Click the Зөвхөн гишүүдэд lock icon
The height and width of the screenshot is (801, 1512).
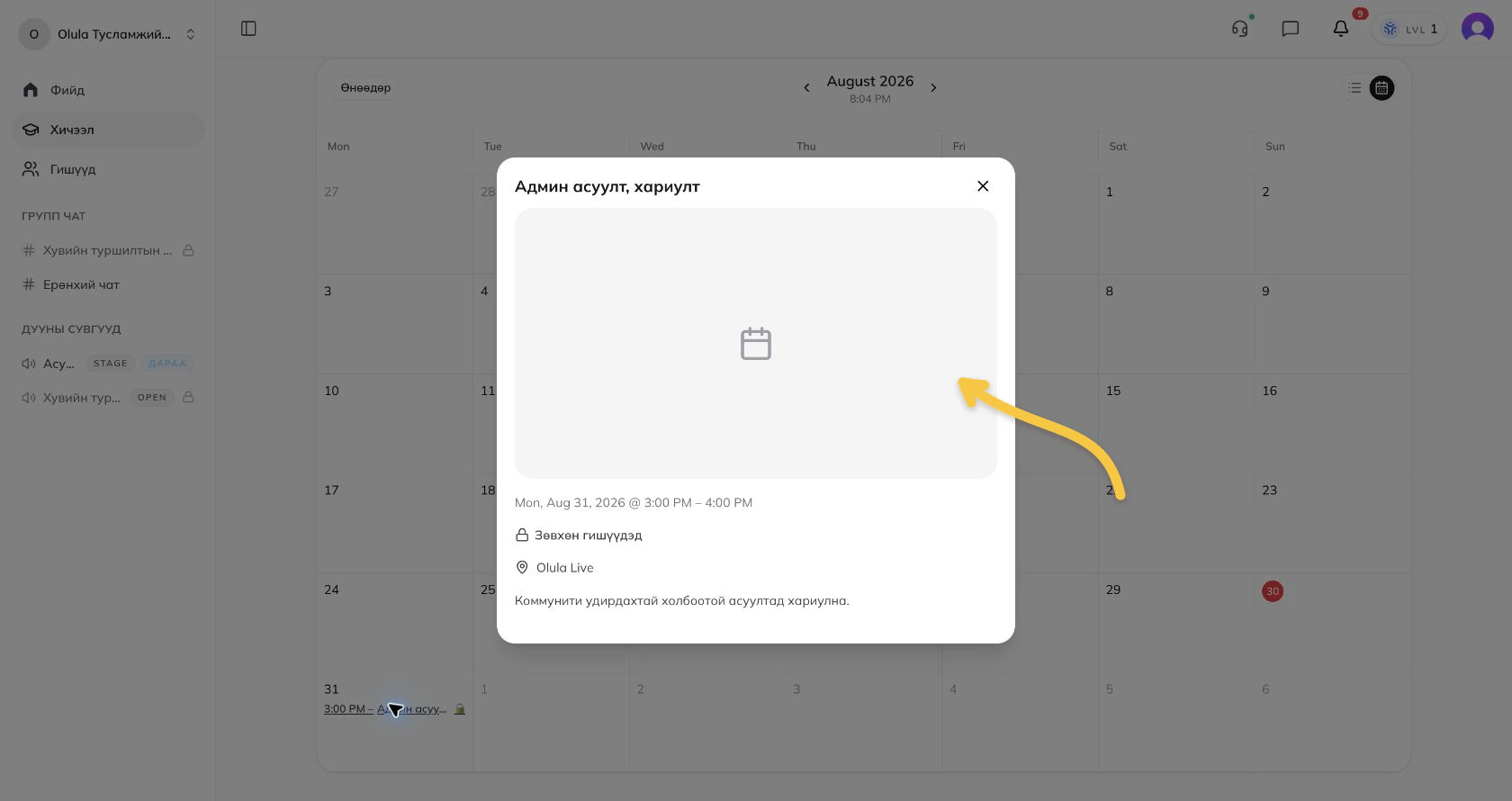pyautogui.click(x=522, y=535)
